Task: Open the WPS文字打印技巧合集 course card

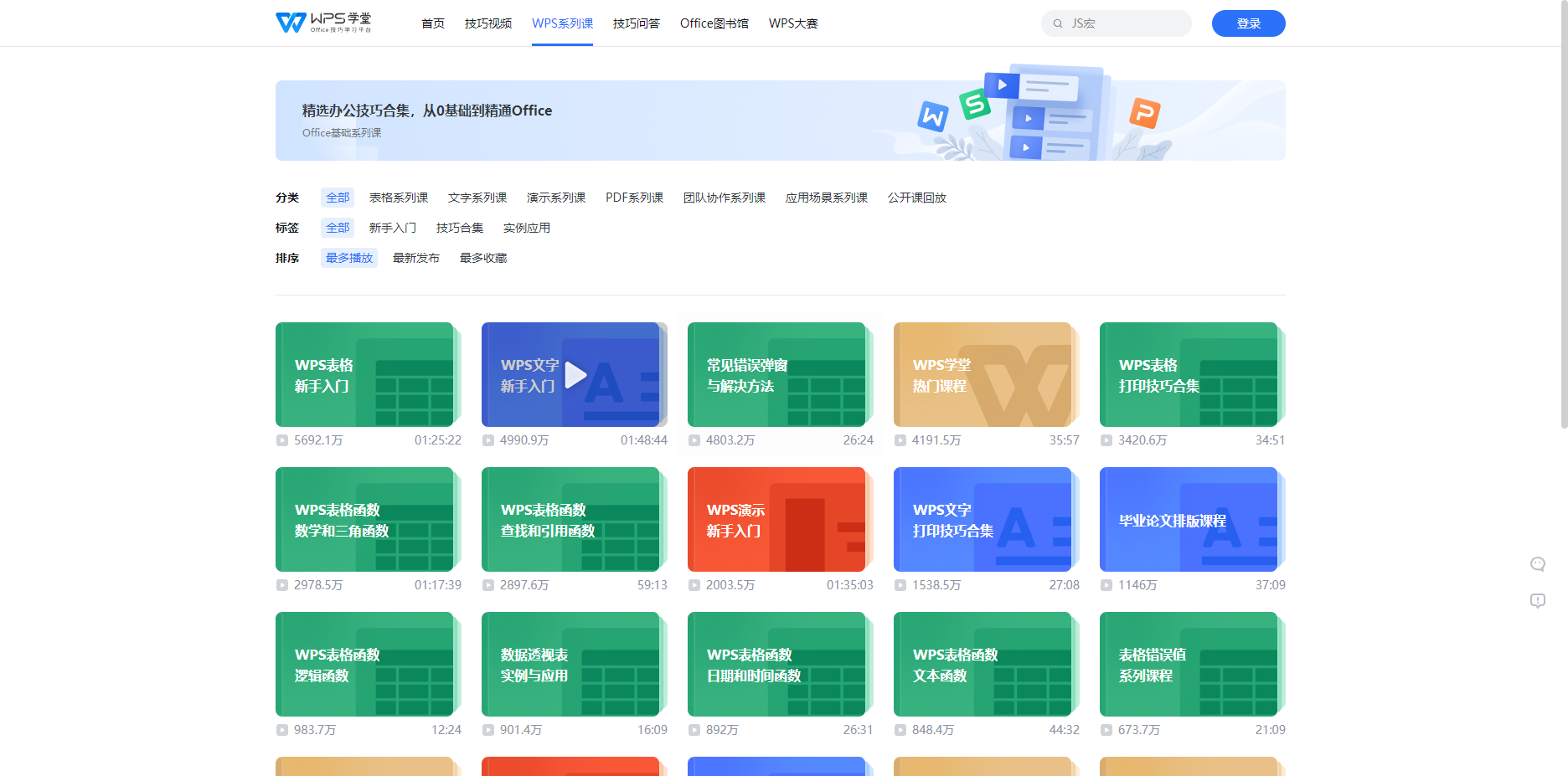Action: pyautogui.click(x=987, y=520)
